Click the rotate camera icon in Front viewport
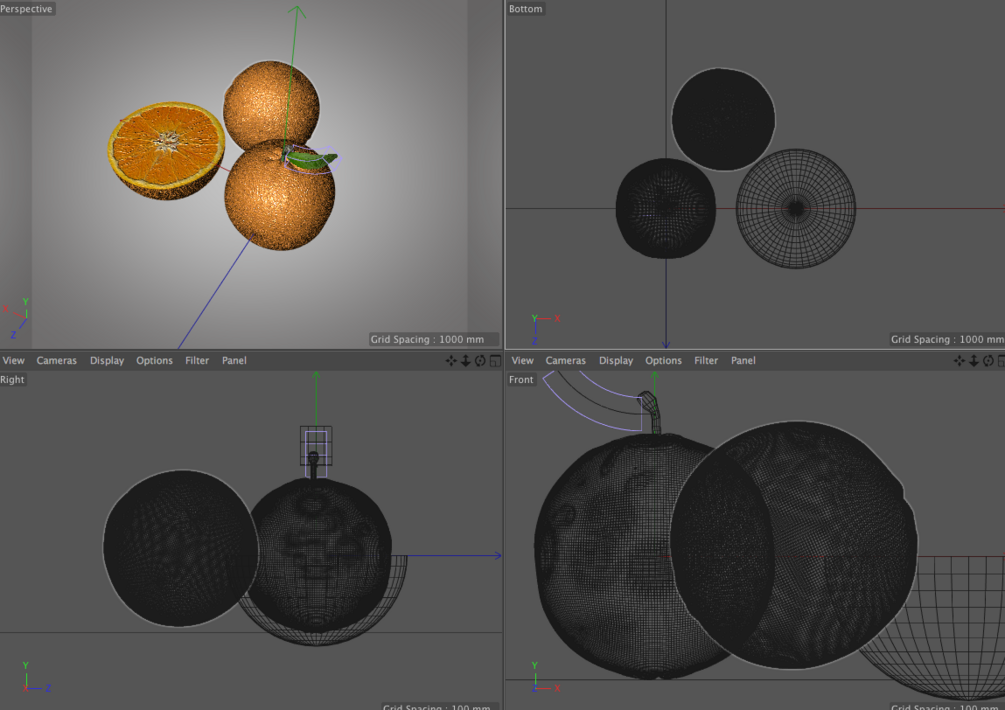This screenshot has height=710, width=1005. (x=988, y=361)
